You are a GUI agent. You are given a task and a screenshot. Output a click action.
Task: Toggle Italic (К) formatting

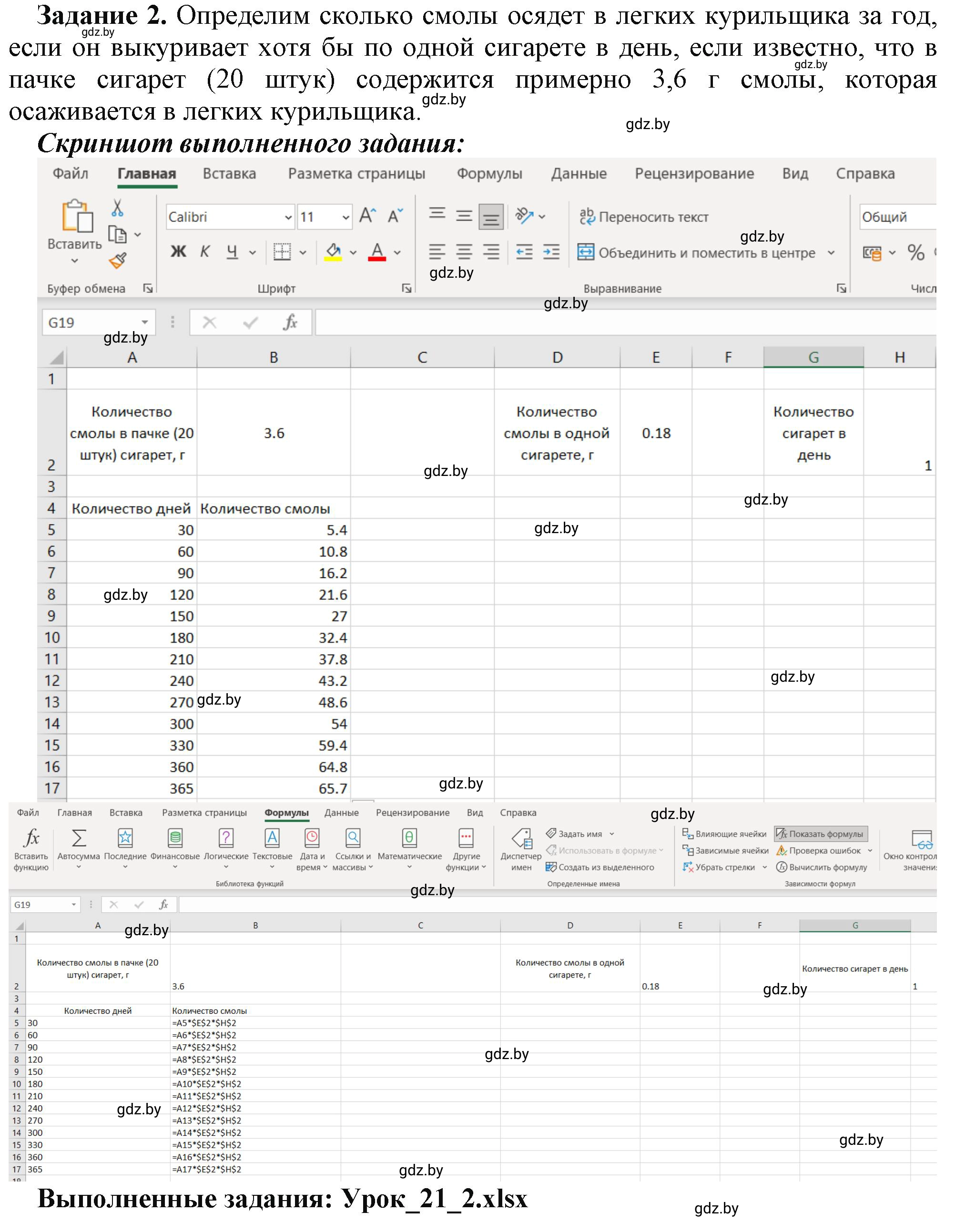pyautogui.click(x=205, y=252)
